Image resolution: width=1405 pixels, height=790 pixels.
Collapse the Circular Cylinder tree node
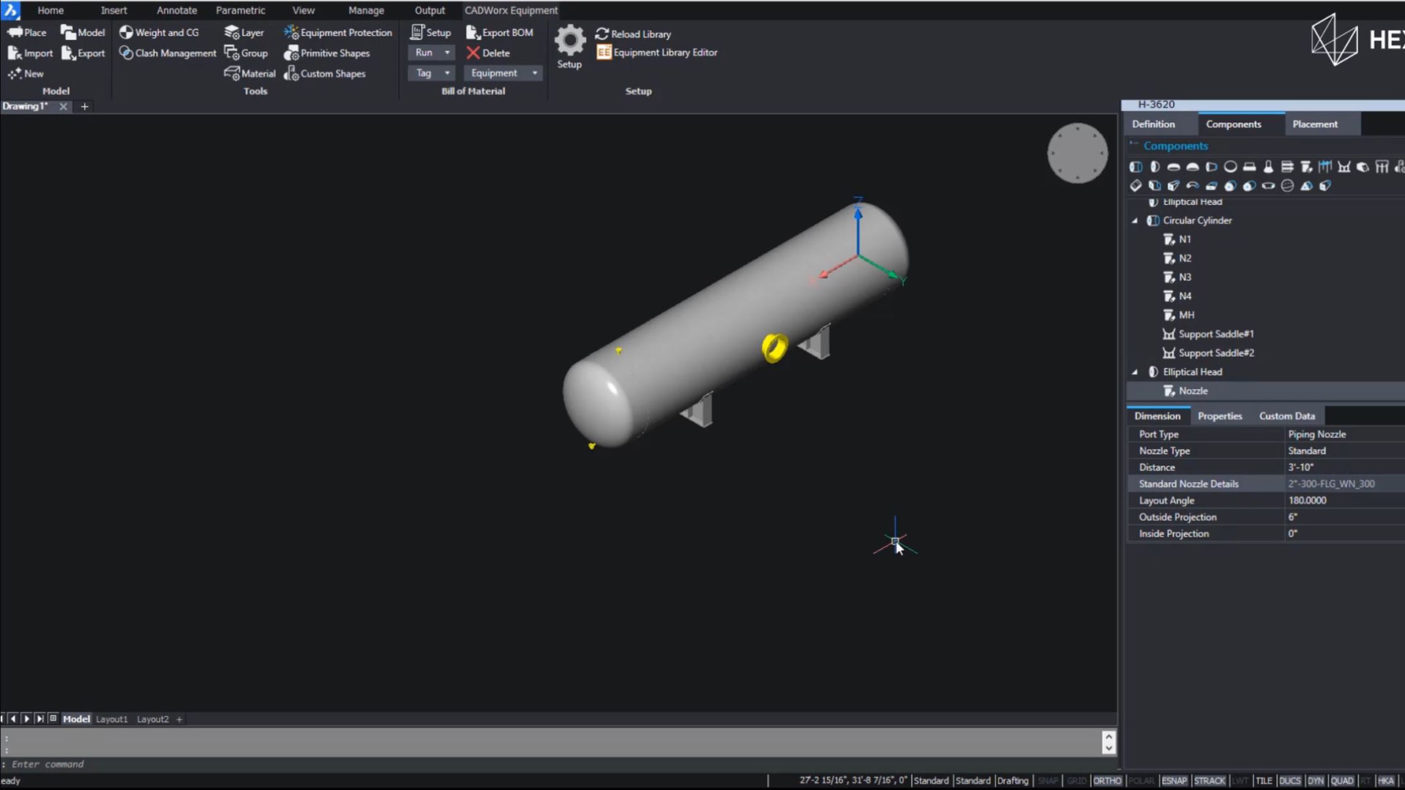[1134, 221]
